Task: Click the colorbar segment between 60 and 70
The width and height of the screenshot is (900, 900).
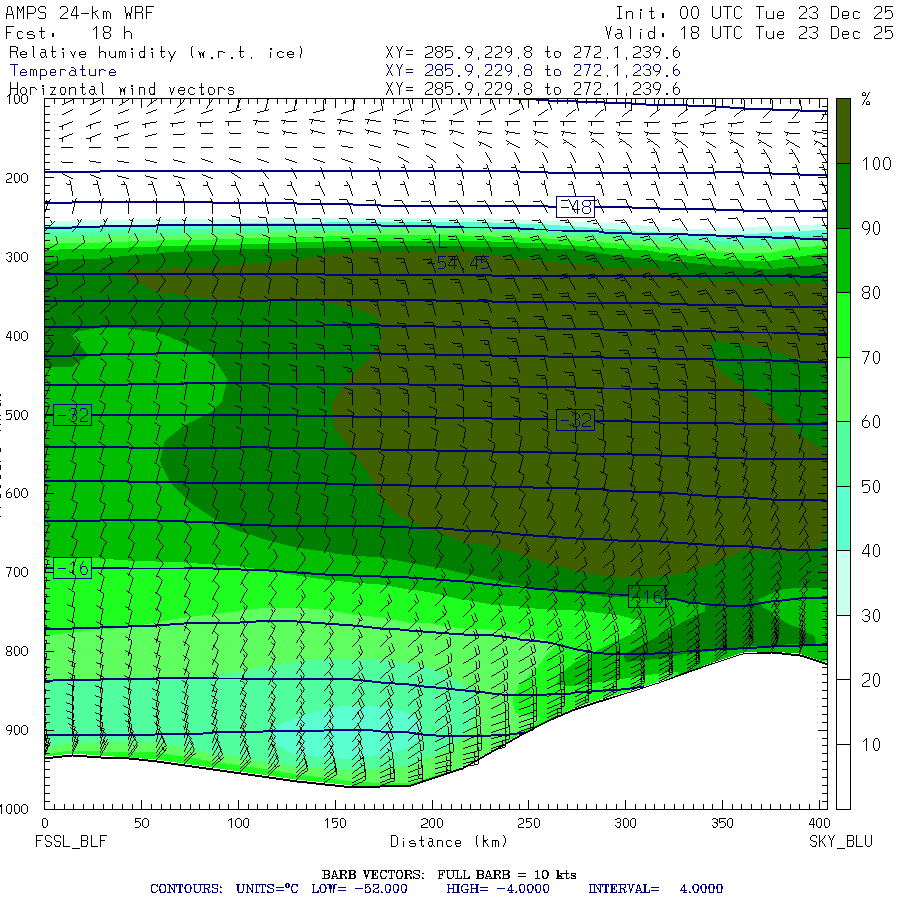Action: point(843,389)
